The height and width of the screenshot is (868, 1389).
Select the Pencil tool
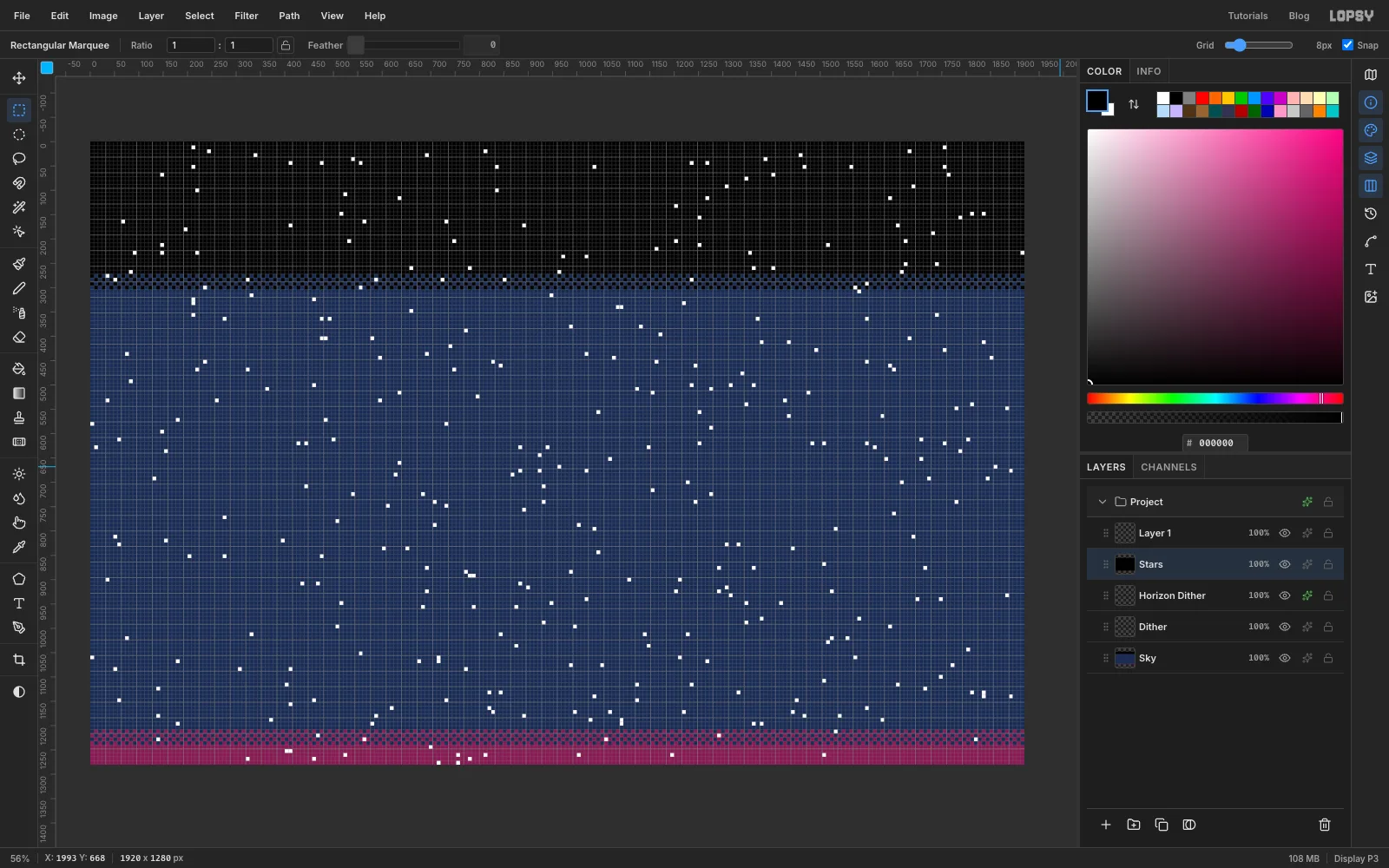coord(19,288)
